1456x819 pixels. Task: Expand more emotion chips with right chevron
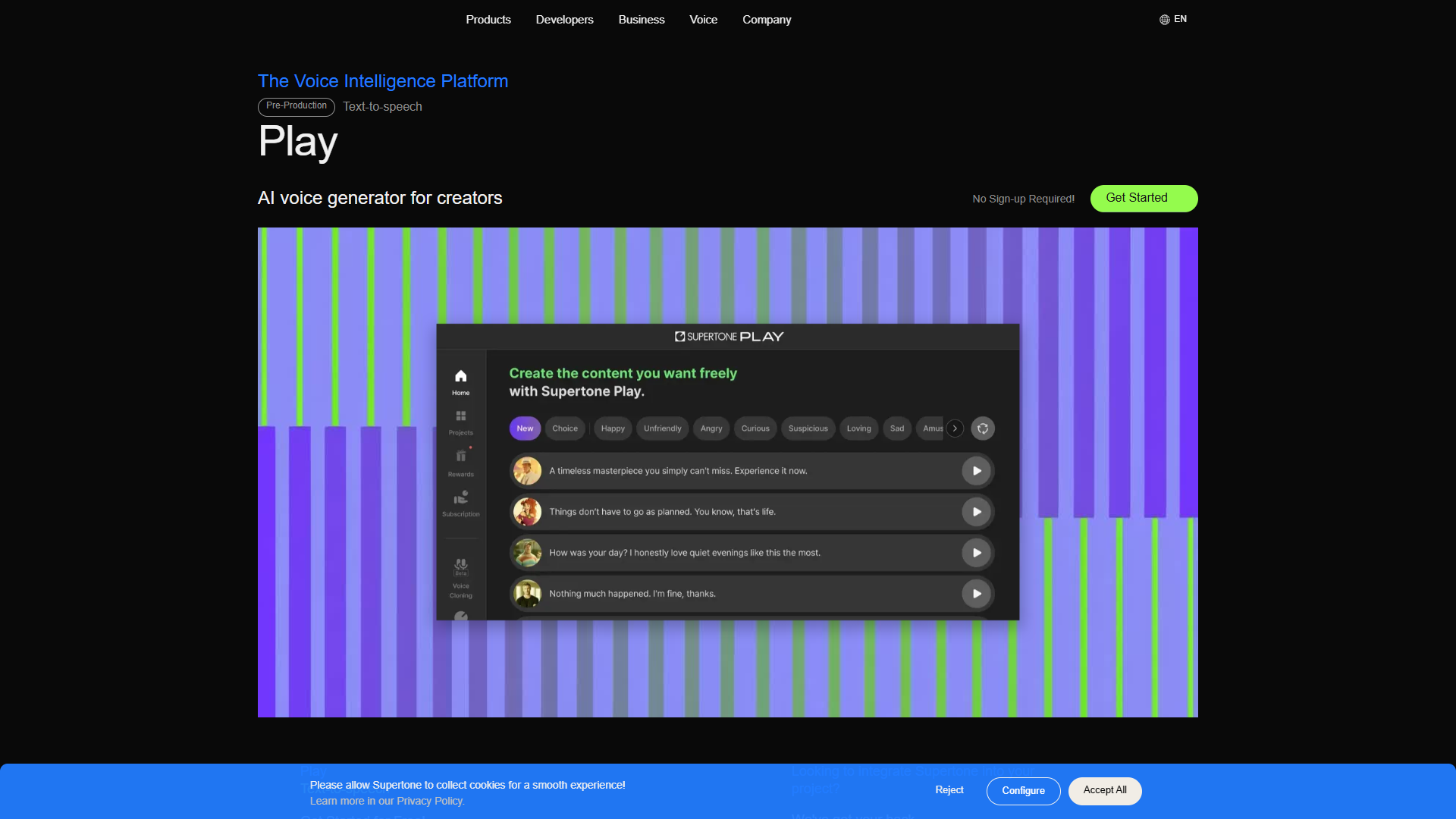click(955, 428)
